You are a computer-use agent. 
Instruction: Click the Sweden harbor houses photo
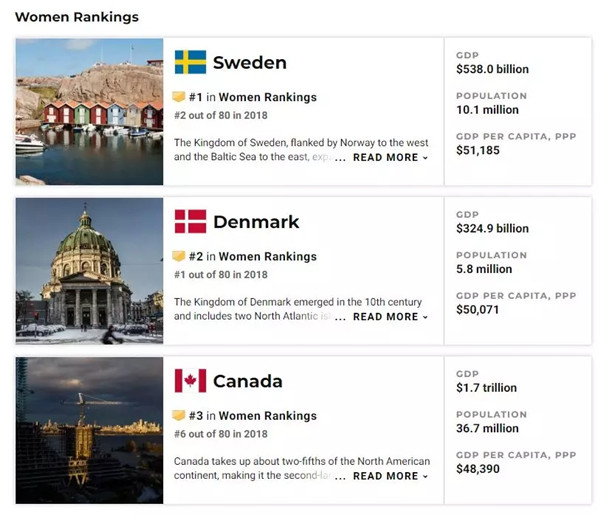pyautogui.click(x=89, y=112)
